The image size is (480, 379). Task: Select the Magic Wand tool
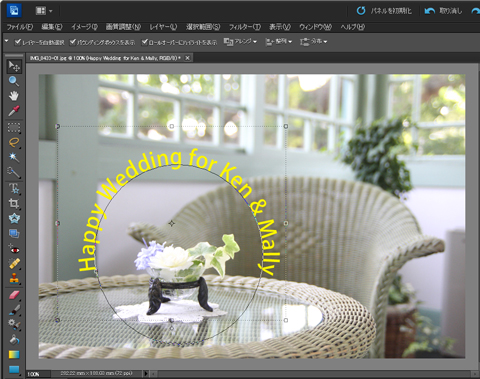point(14,157)
